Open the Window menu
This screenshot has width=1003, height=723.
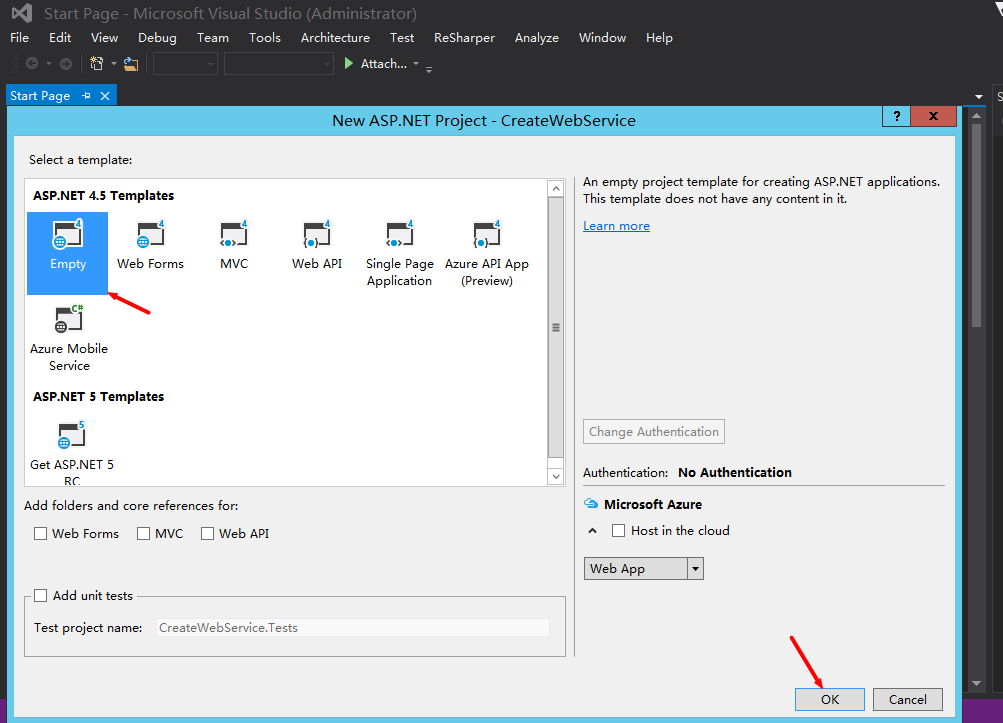(x=603, y=38)
